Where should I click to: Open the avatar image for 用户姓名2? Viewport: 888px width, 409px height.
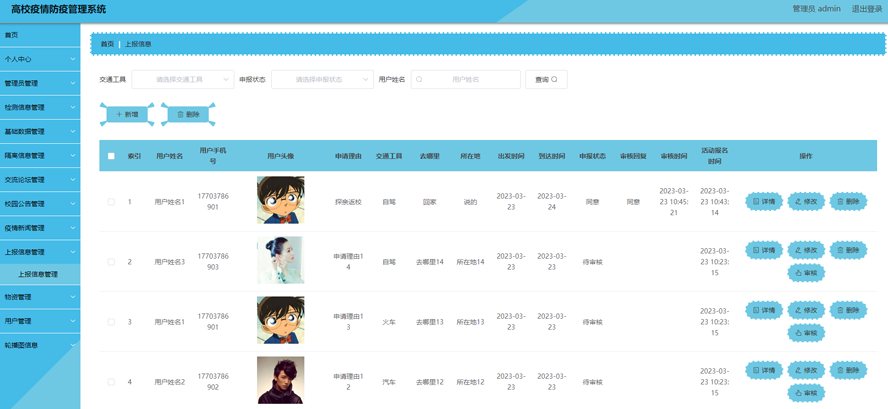[280, 380]
